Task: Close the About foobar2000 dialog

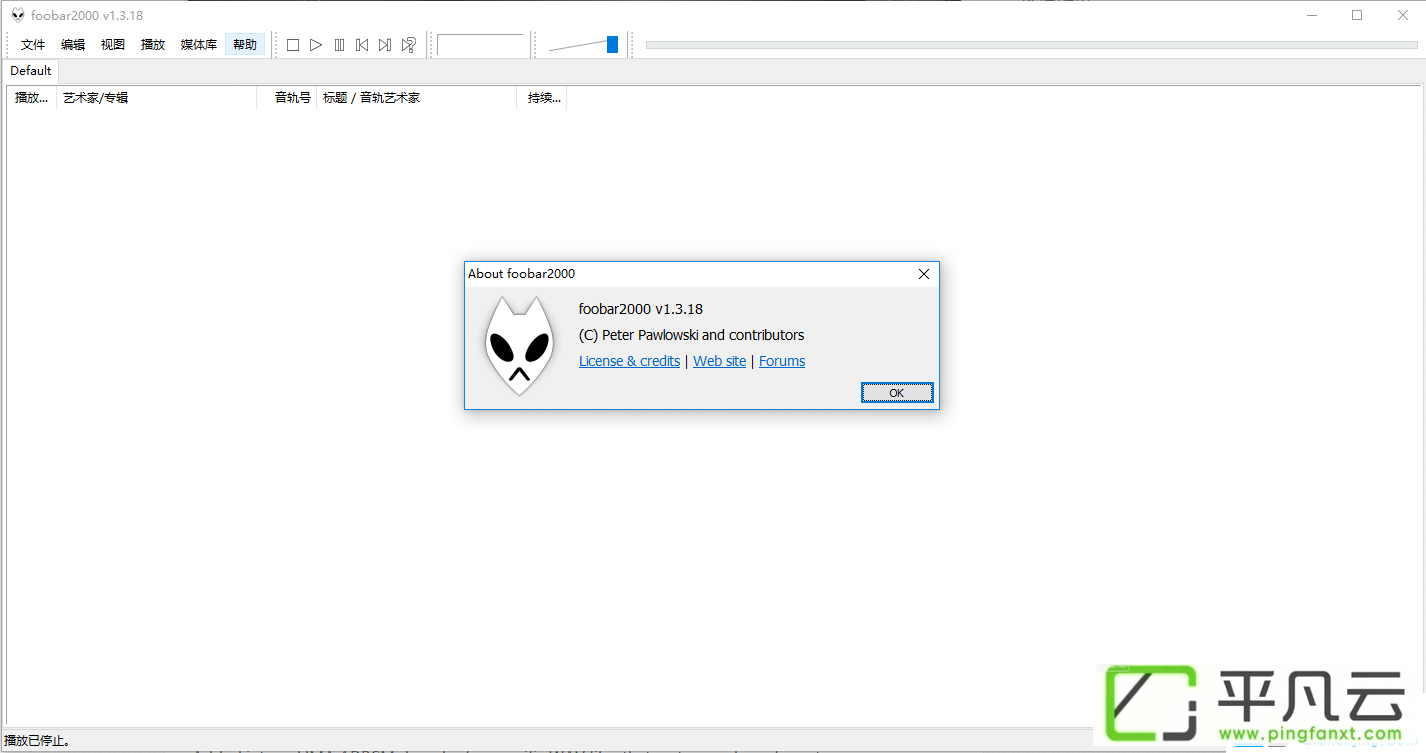Action: click(924, 274)
